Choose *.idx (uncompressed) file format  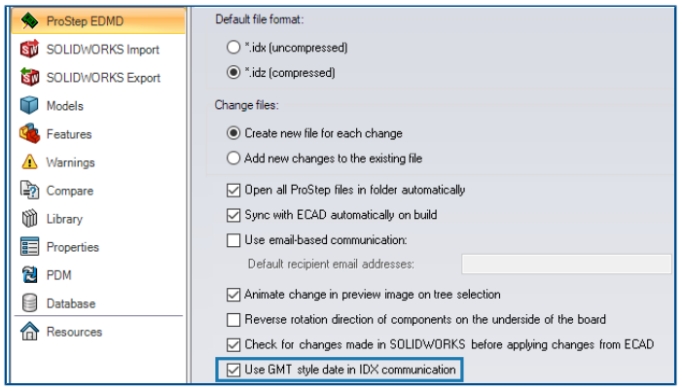234,47
